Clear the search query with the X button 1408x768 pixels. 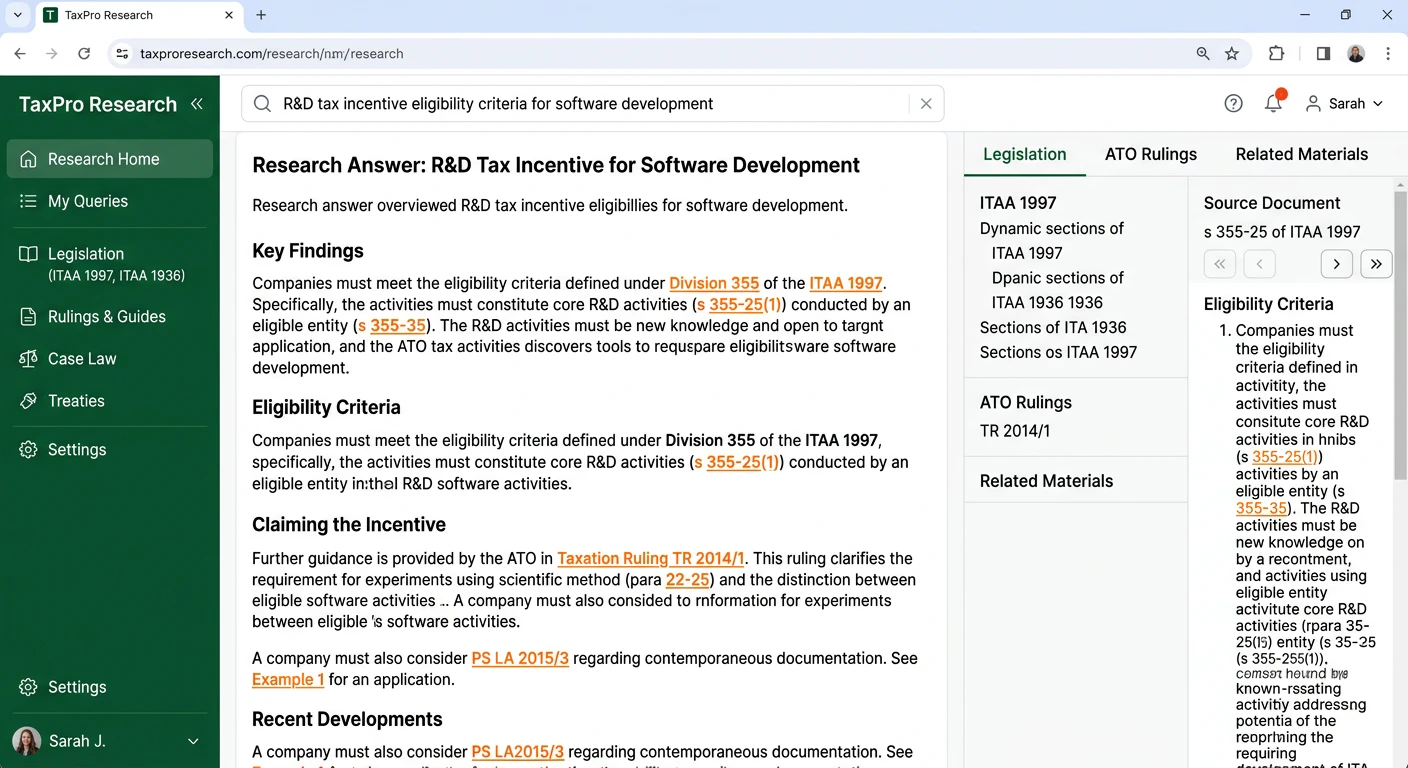click(926, 103)
